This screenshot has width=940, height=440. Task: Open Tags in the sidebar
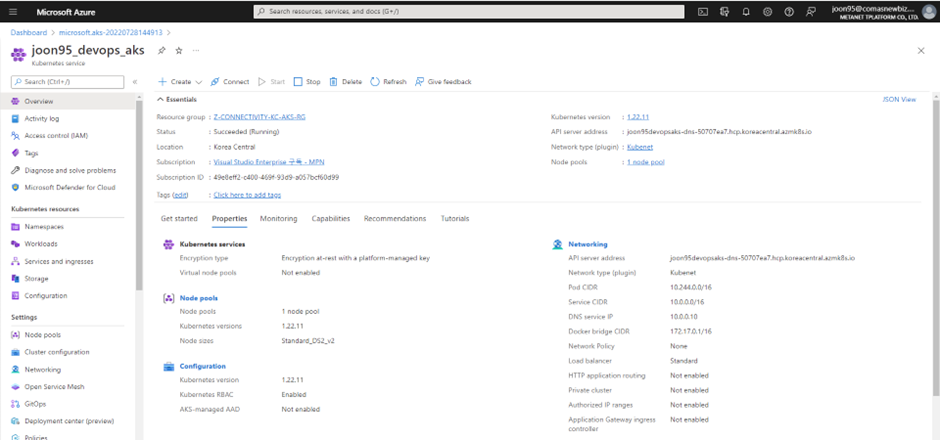point(31,153)
